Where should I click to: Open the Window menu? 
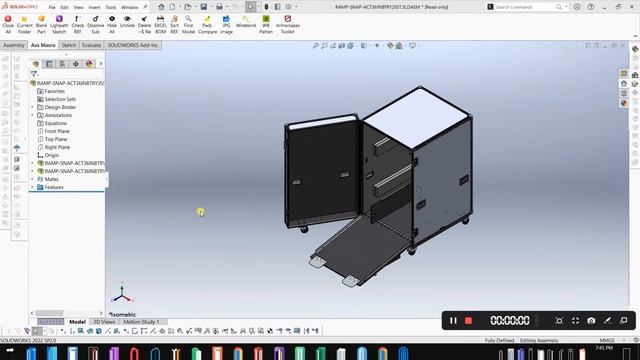click(x=129, y=7)
